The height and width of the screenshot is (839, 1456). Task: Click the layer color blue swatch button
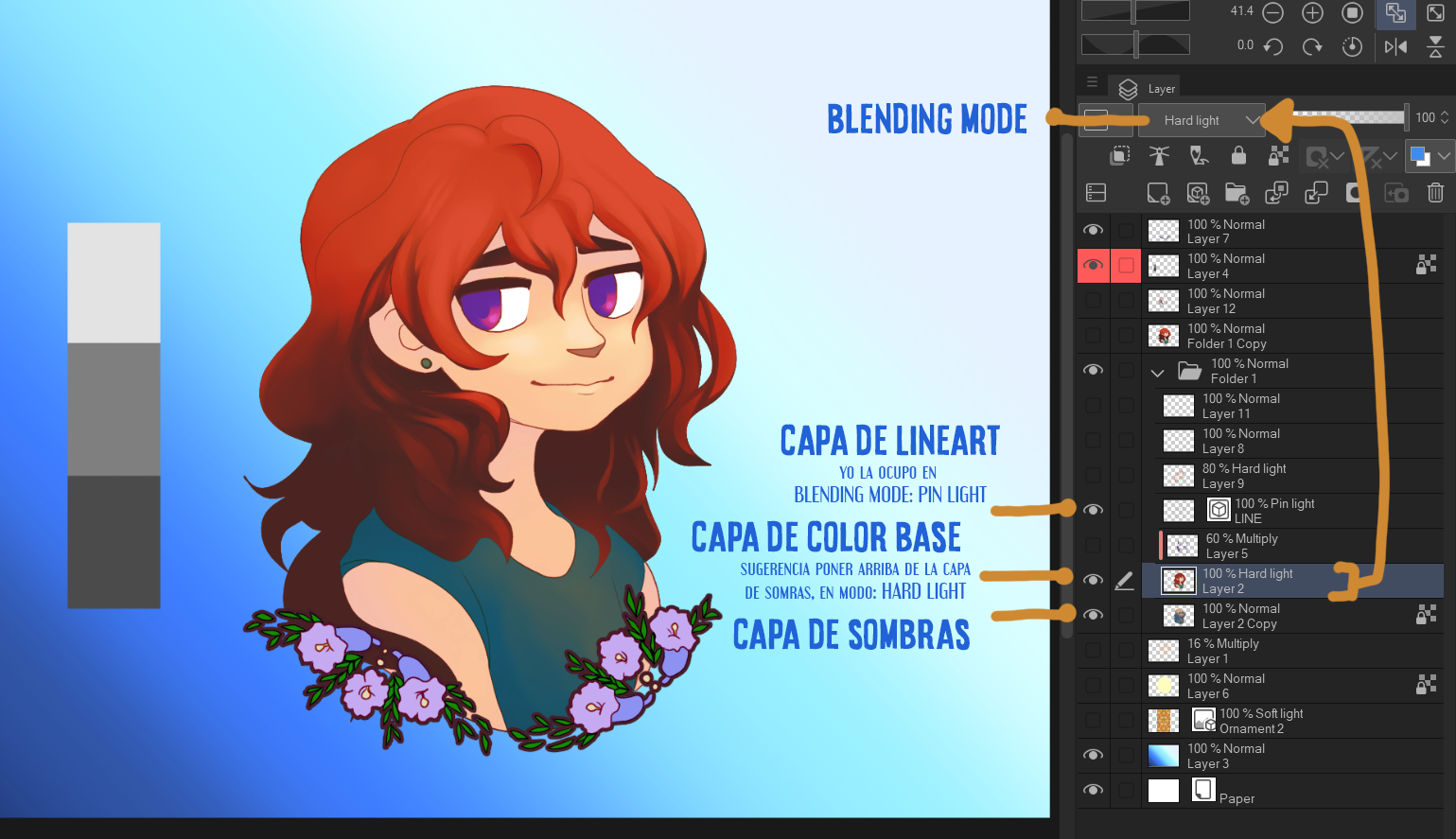click(1419, 156)
